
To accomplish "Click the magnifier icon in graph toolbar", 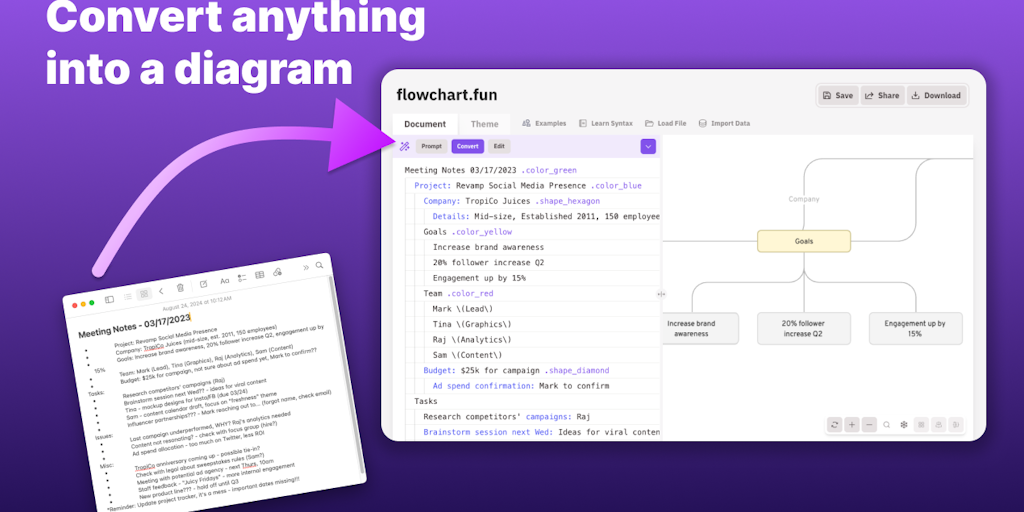I will tap(887, 424).
